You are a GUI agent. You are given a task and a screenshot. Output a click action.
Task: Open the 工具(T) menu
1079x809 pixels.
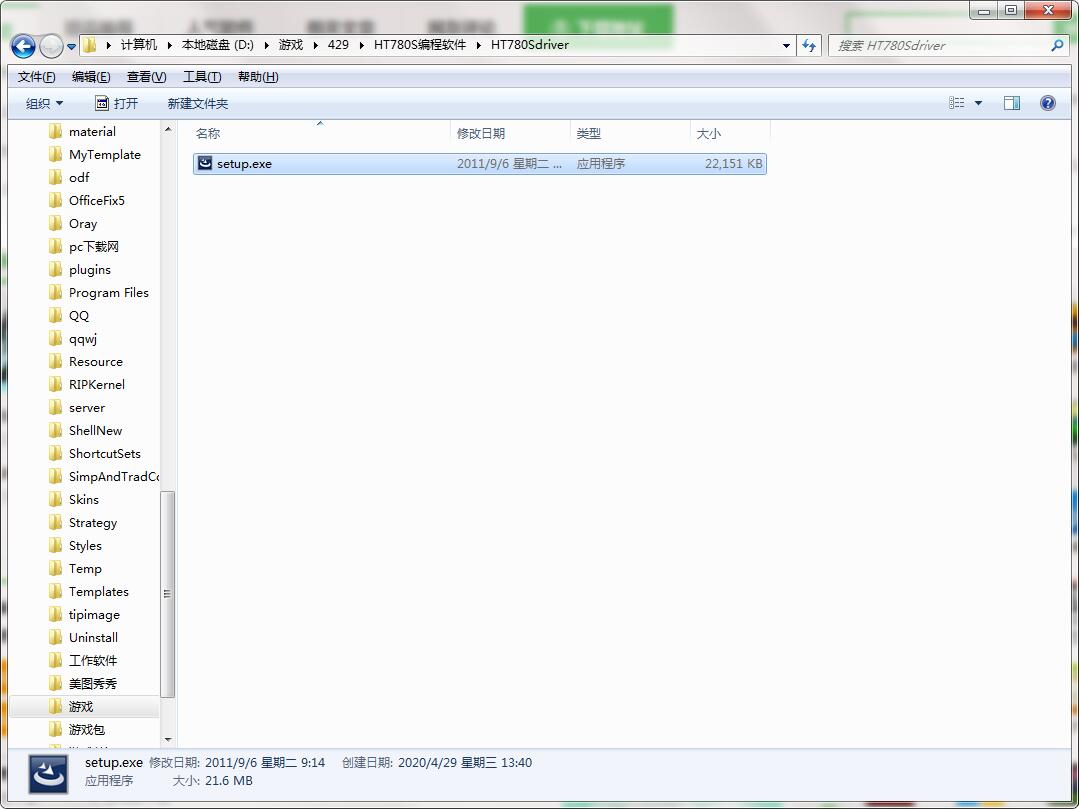(202, 76)
